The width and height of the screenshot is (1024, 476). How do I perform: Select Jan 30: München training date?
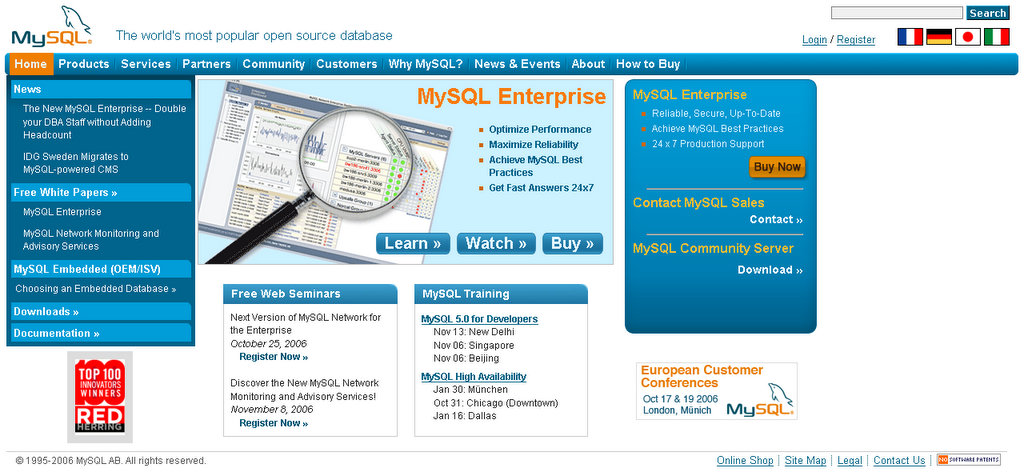[x=470, y=390]
